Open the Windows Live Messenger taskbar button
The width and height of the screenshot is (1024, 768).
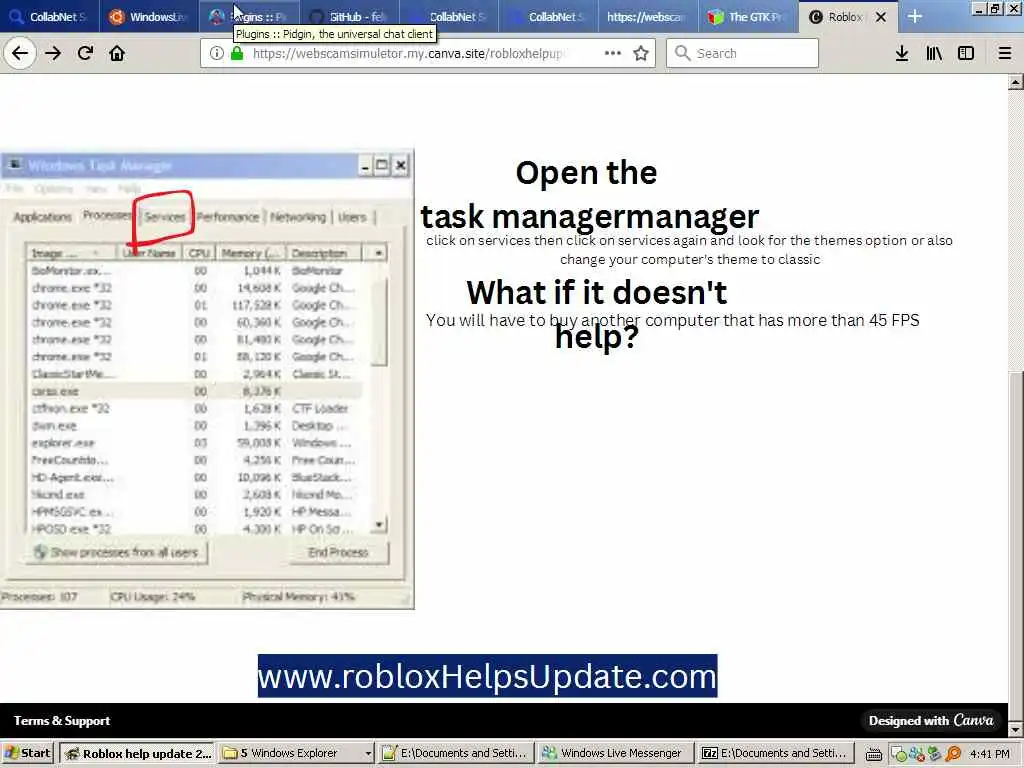click(x=615, y=753)
